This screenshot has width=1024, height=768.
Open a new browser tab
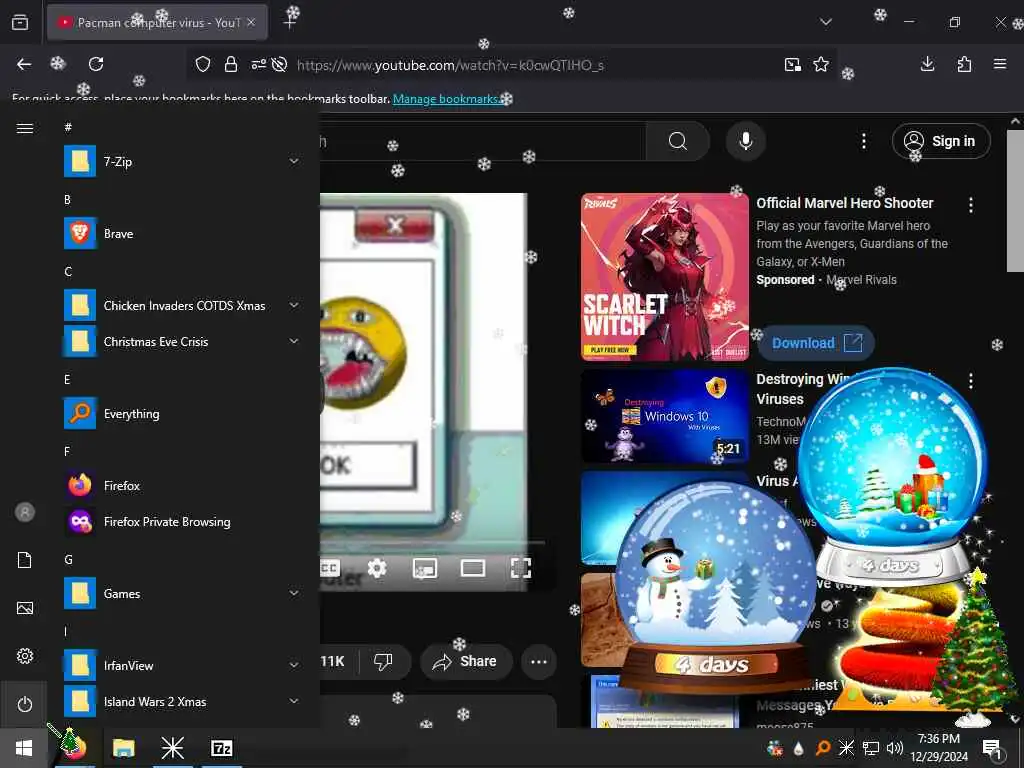click(290, 22)
